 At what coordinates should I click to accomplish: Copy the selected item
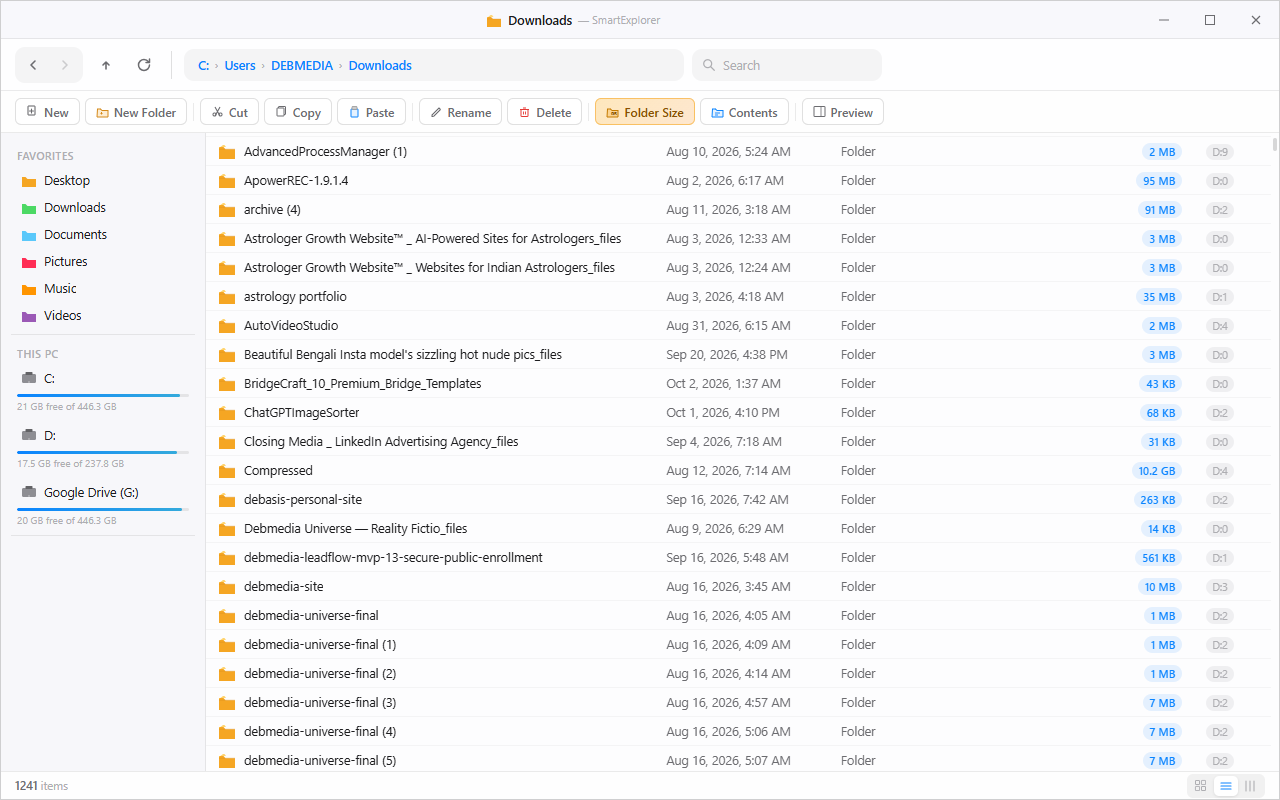[x=298, y=112]
